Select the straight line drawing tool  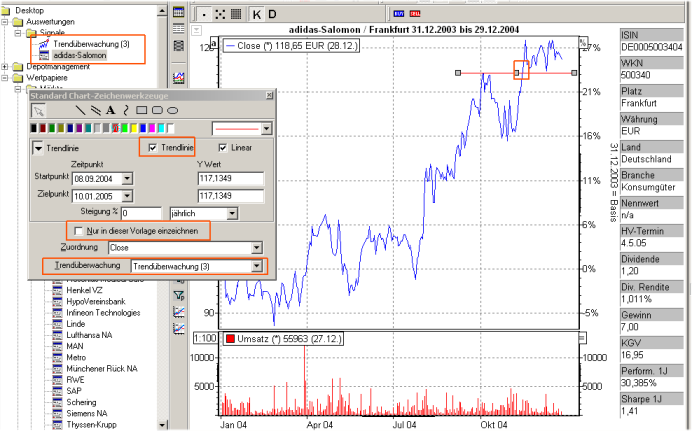pyautogui.click(x=80, y=110)
